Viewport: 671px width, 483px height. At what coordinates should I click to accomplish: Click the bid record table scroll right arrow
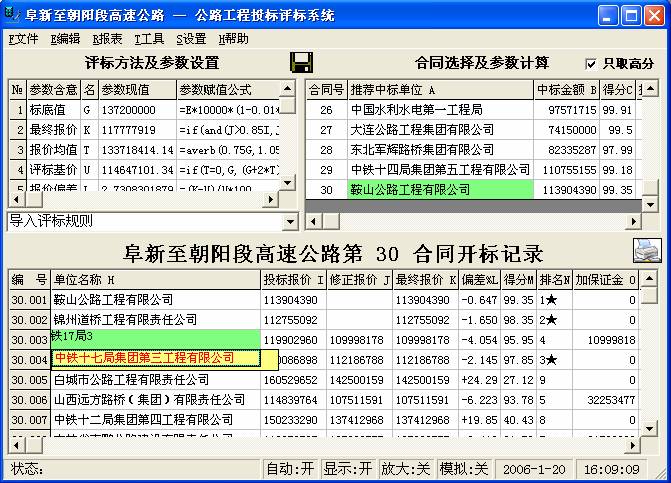(x=632, y=446)
